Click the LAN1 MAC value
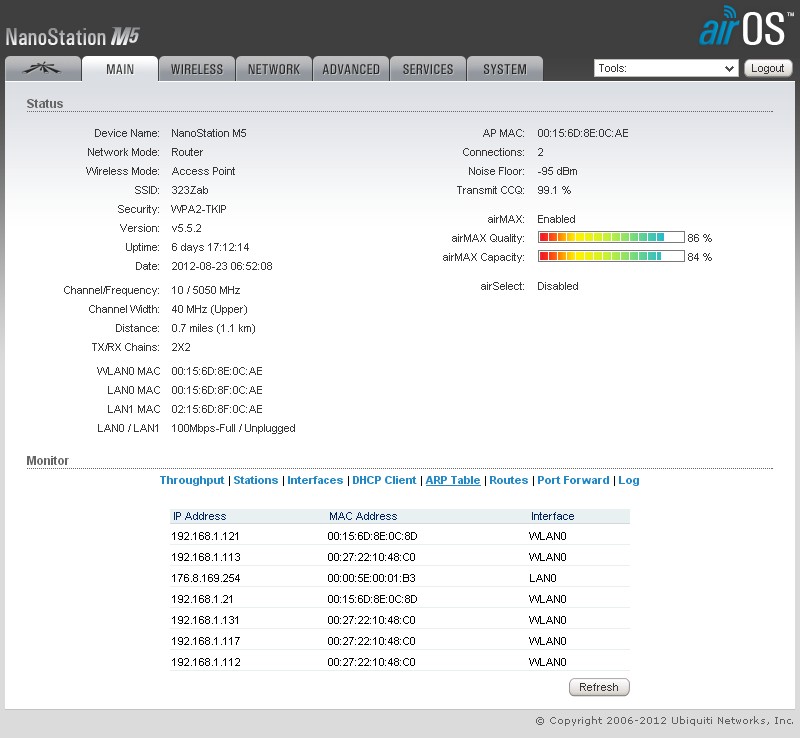Viewport: 800px width, 738px height. point(217,409)
